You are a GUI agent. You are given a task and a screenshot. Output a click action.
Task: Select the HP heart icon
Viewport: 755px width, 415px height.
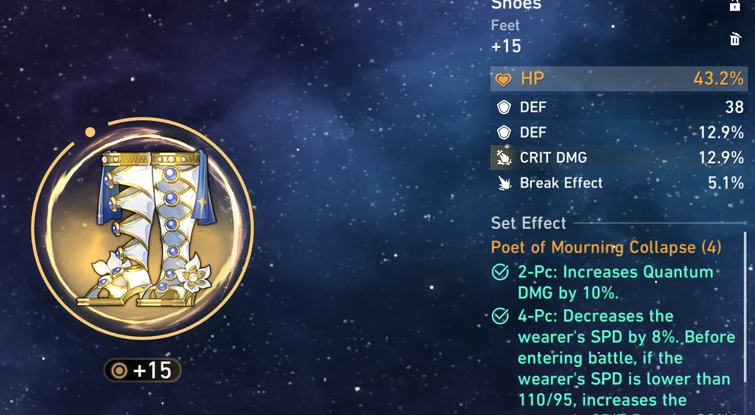coord(504,79)
